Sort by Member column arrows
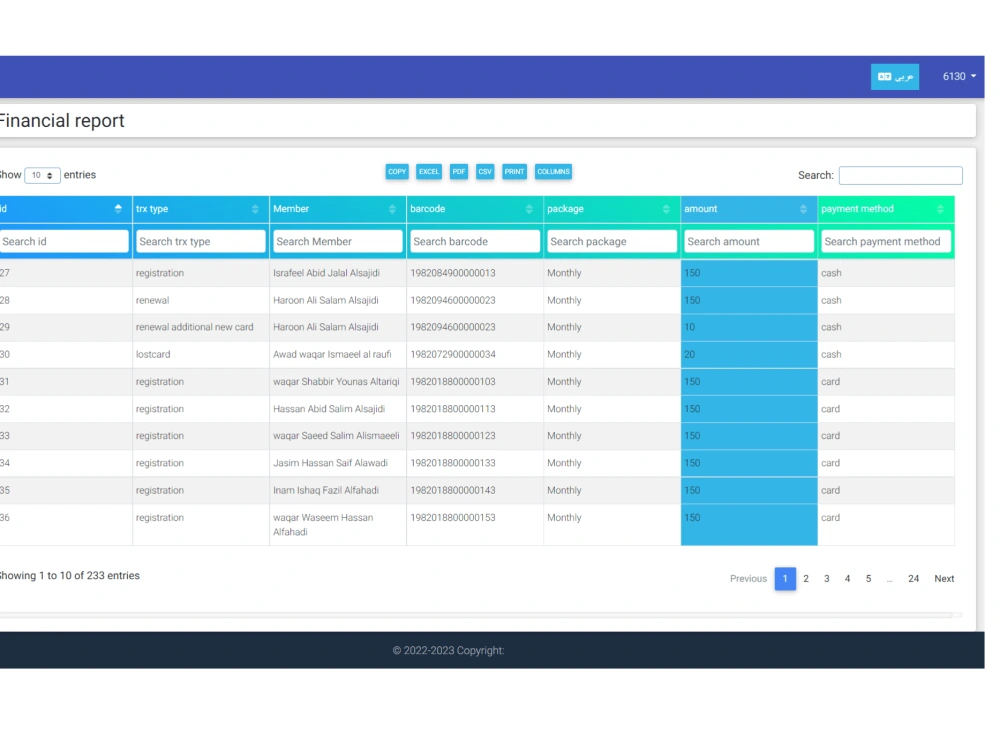This screenshot has height=750, width=1000. [x=392, y=209]
